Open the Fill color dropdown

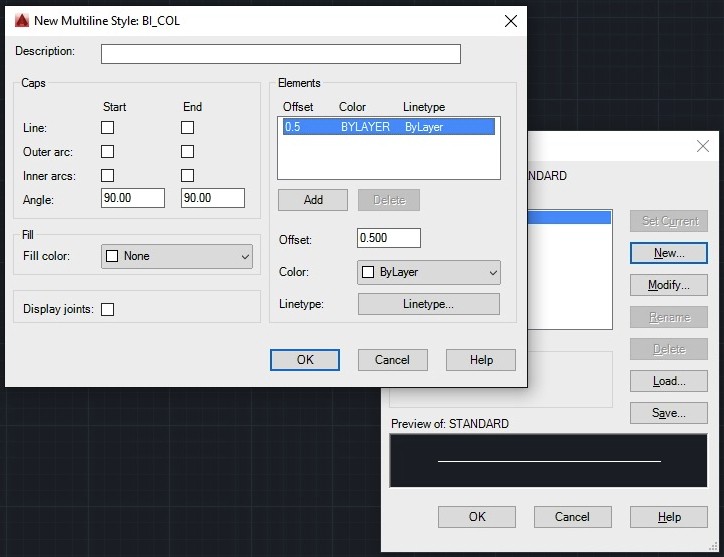(177, 256)
